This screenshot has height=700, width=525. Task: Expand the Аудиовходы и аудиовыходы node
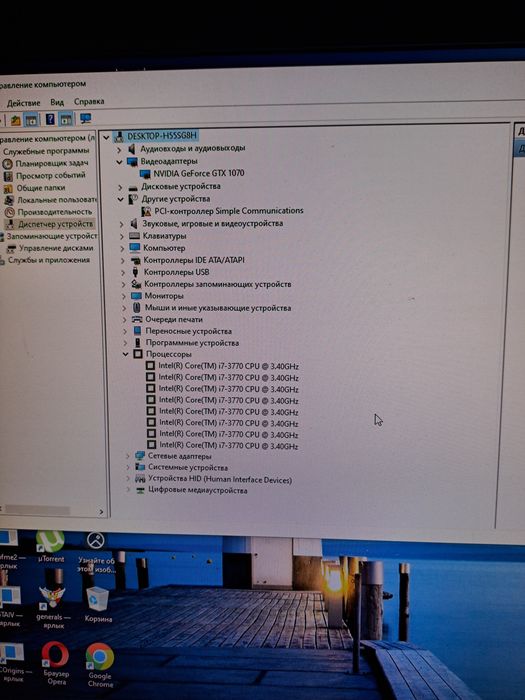(119, 150)
